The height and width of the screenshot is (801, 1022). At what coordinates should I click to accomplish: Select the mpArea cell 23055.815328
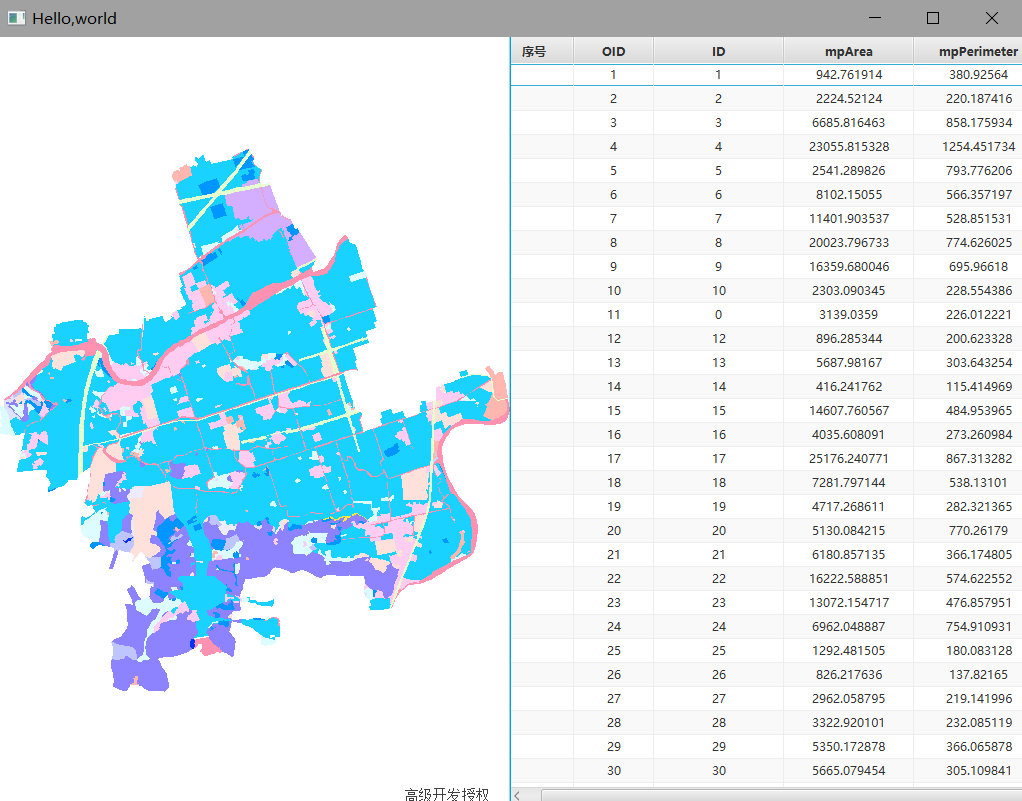pyautogui.click(x=848, y=147)
